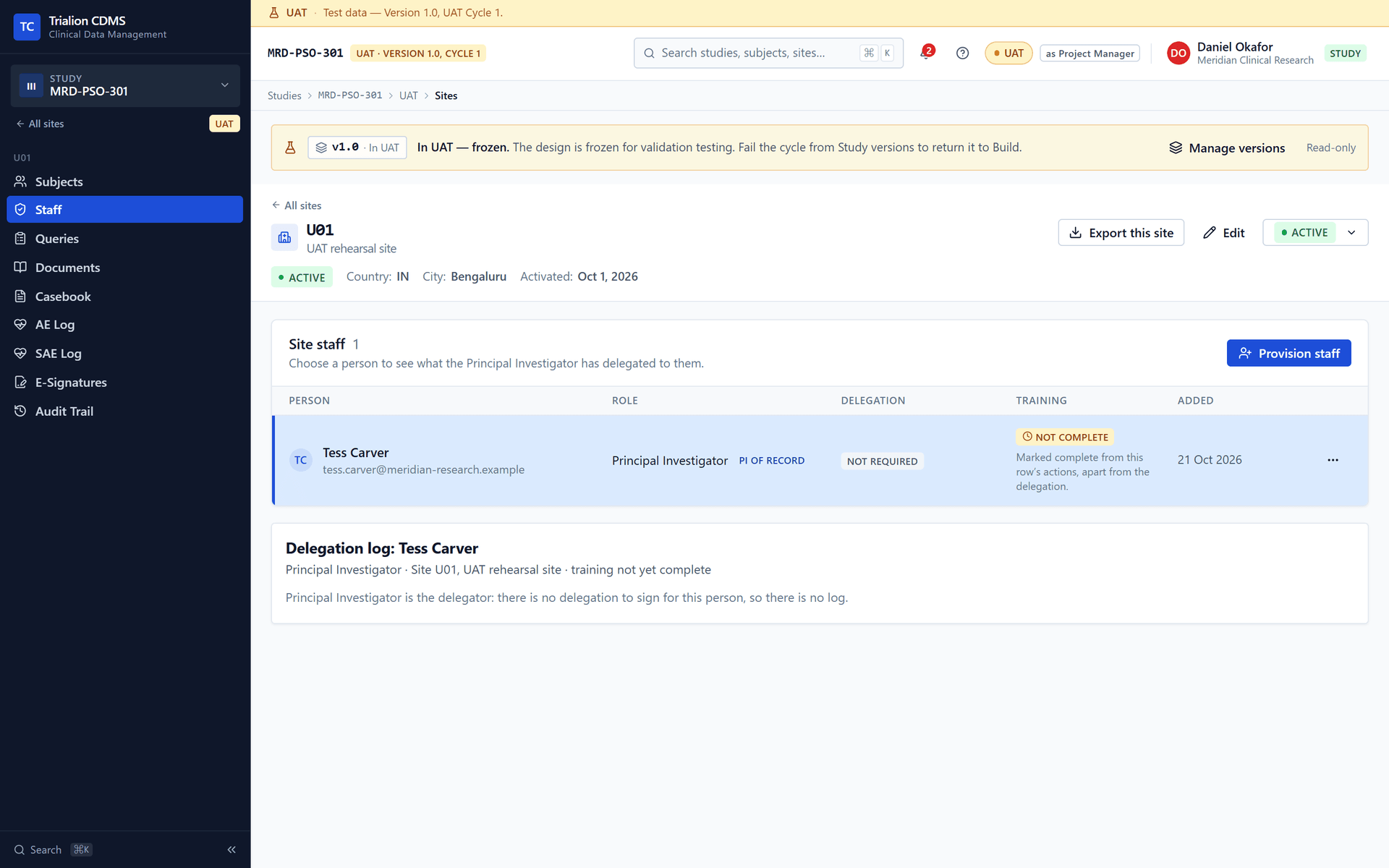
Task: Click Studies in the breadcrumb
Action: 284,95
